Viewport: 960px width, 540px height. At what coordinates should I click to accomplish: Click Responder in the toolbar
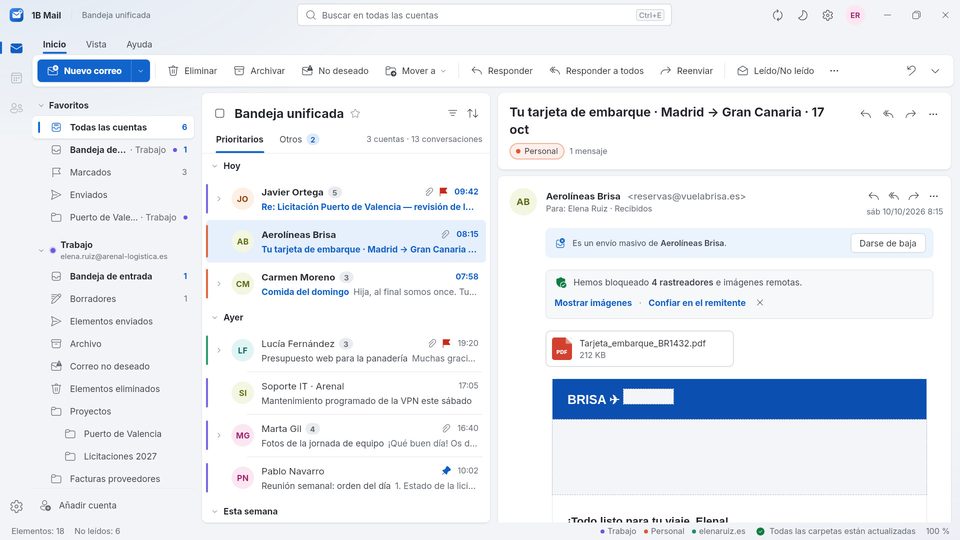[x=502, y=71]
